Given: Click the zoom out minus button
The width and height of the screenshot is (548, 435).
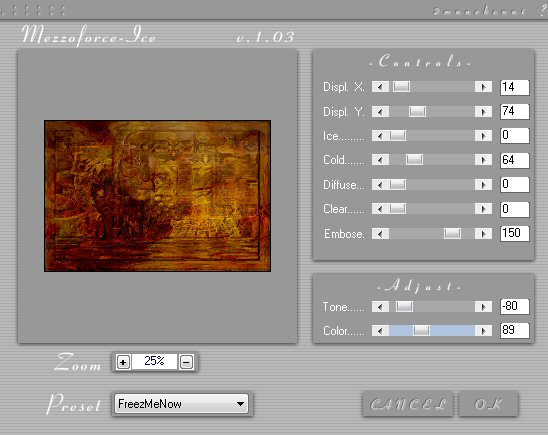Looking at the screenshot, I should click(x=186, y=362).
